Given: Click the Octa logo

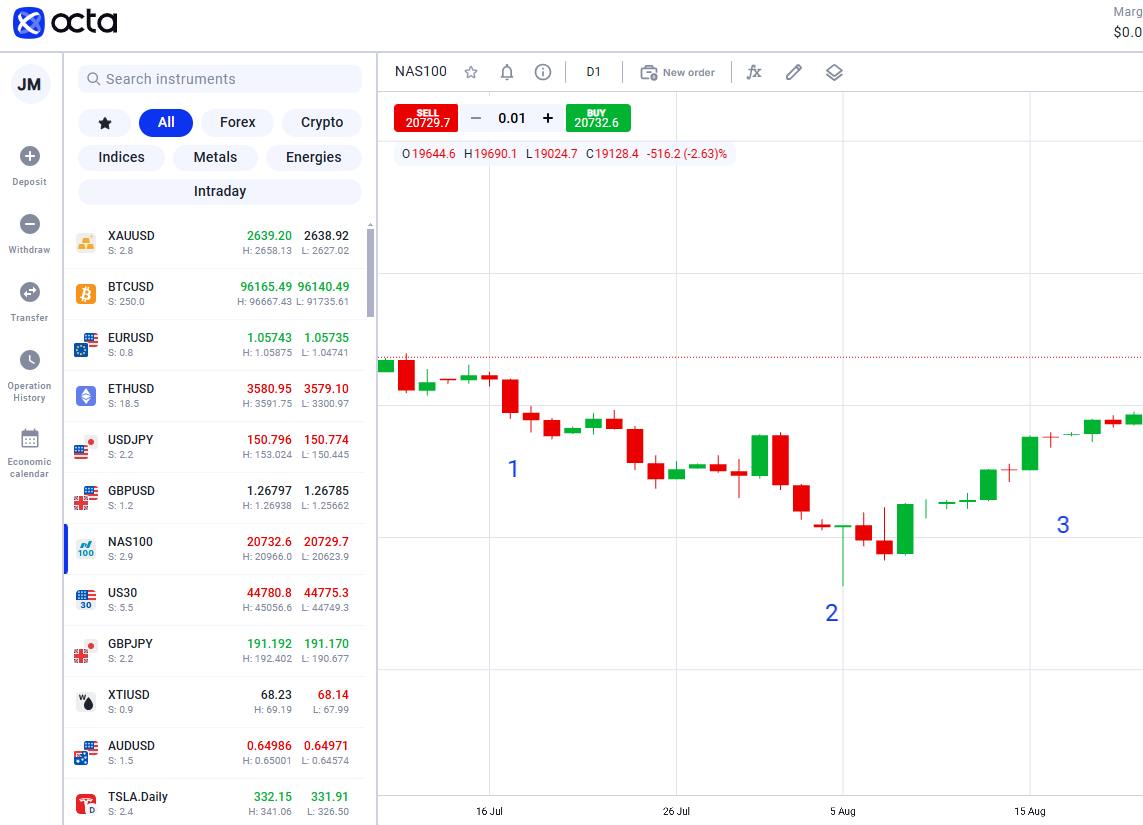Looking at the screenshot, I should tap(66, 22).
